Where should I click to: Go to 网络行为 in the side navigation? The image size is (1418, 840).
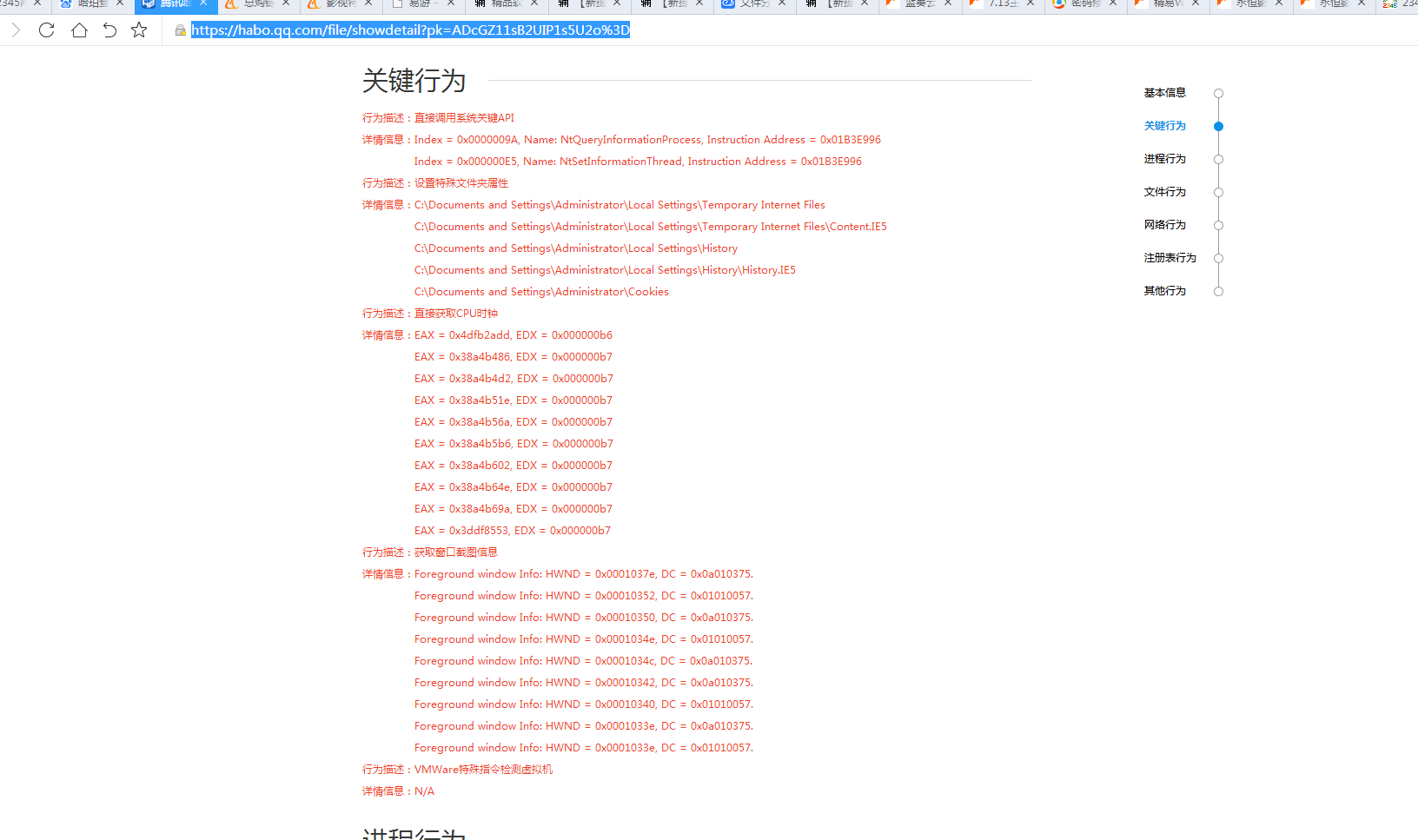pyautogui.click(x=1164, y=225)
